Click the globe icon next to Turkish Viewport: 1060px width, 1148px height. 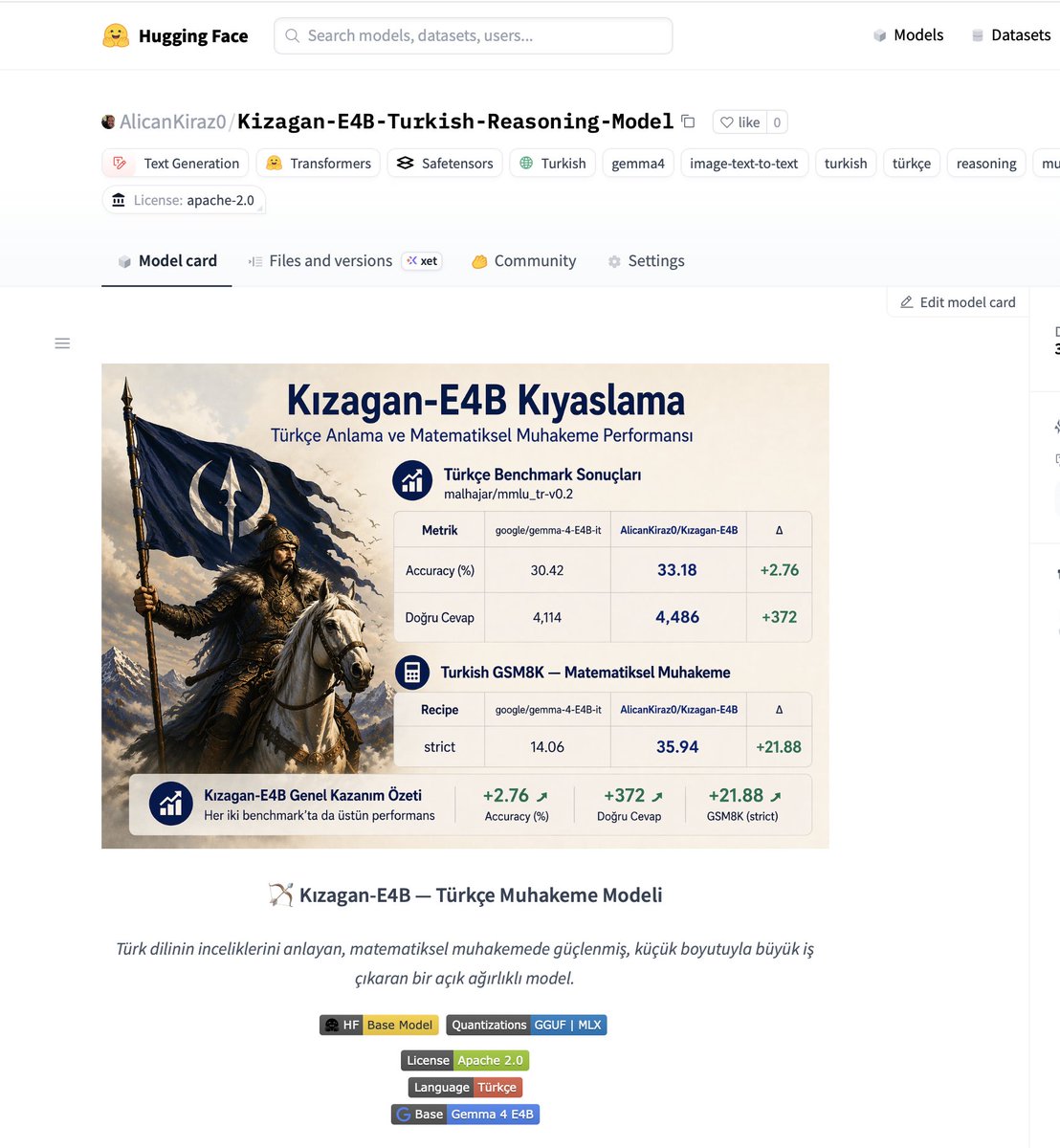coord(524,163)
